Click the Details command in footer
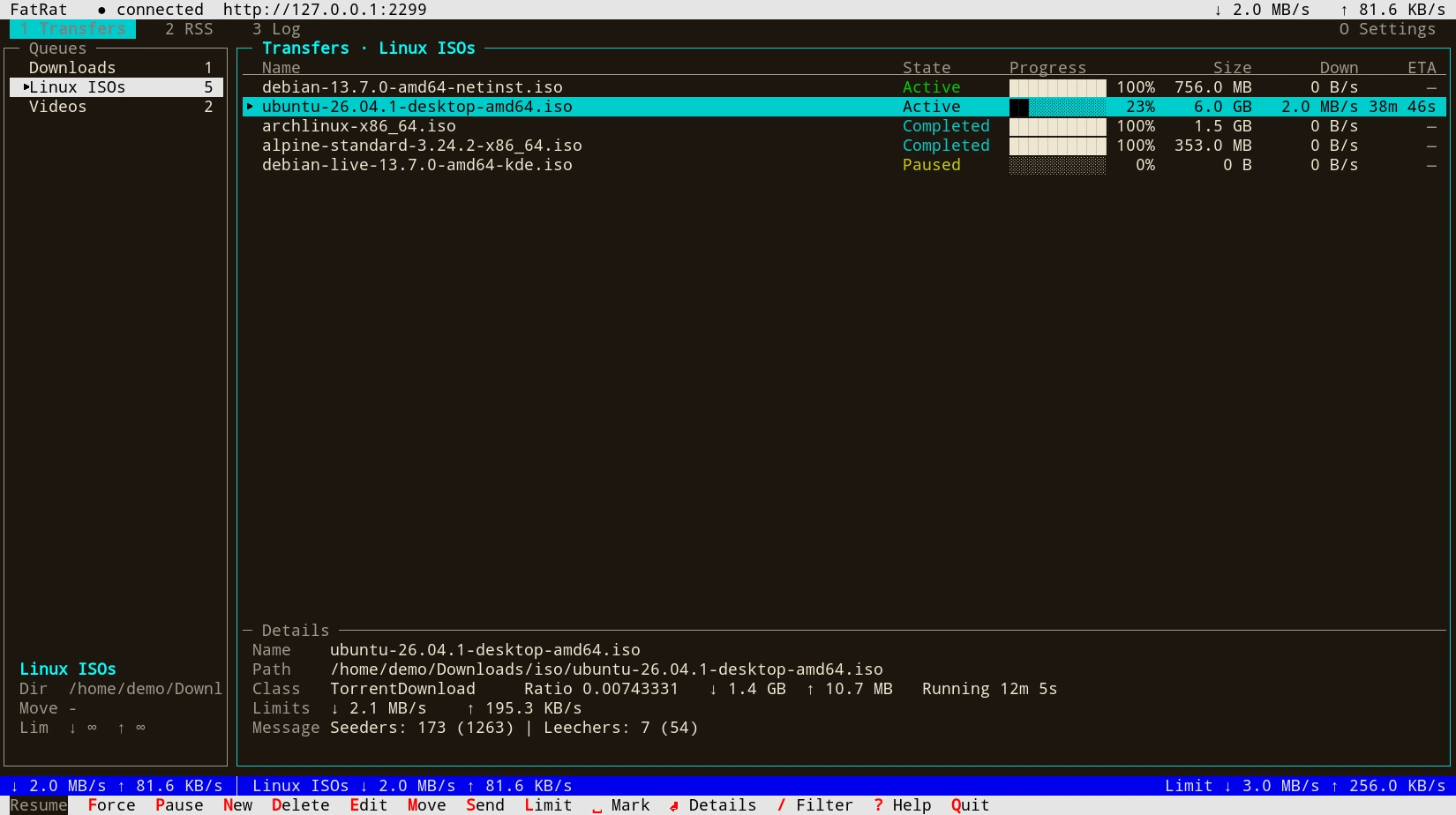1456x815 pixels. click(x=713, y=805)
